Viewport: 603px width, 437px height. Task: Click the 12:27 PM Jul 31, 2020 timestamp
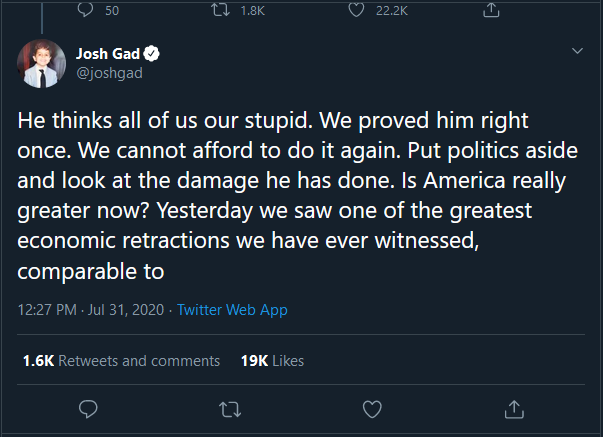click(x=92, y=310)
